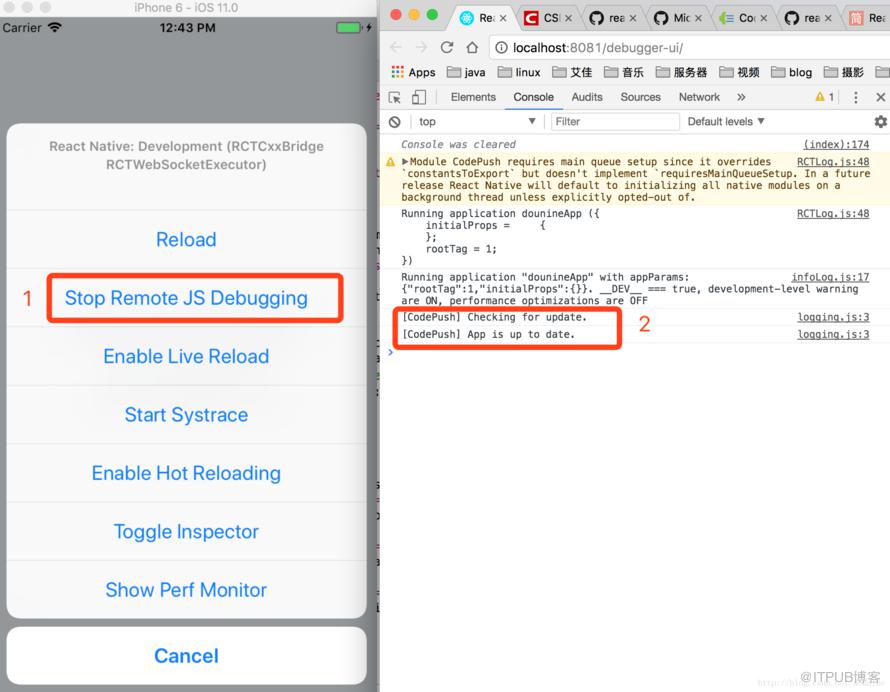The image size is (890, 692).
Task: Select the inspect element cursor icon
Action: 394,98
